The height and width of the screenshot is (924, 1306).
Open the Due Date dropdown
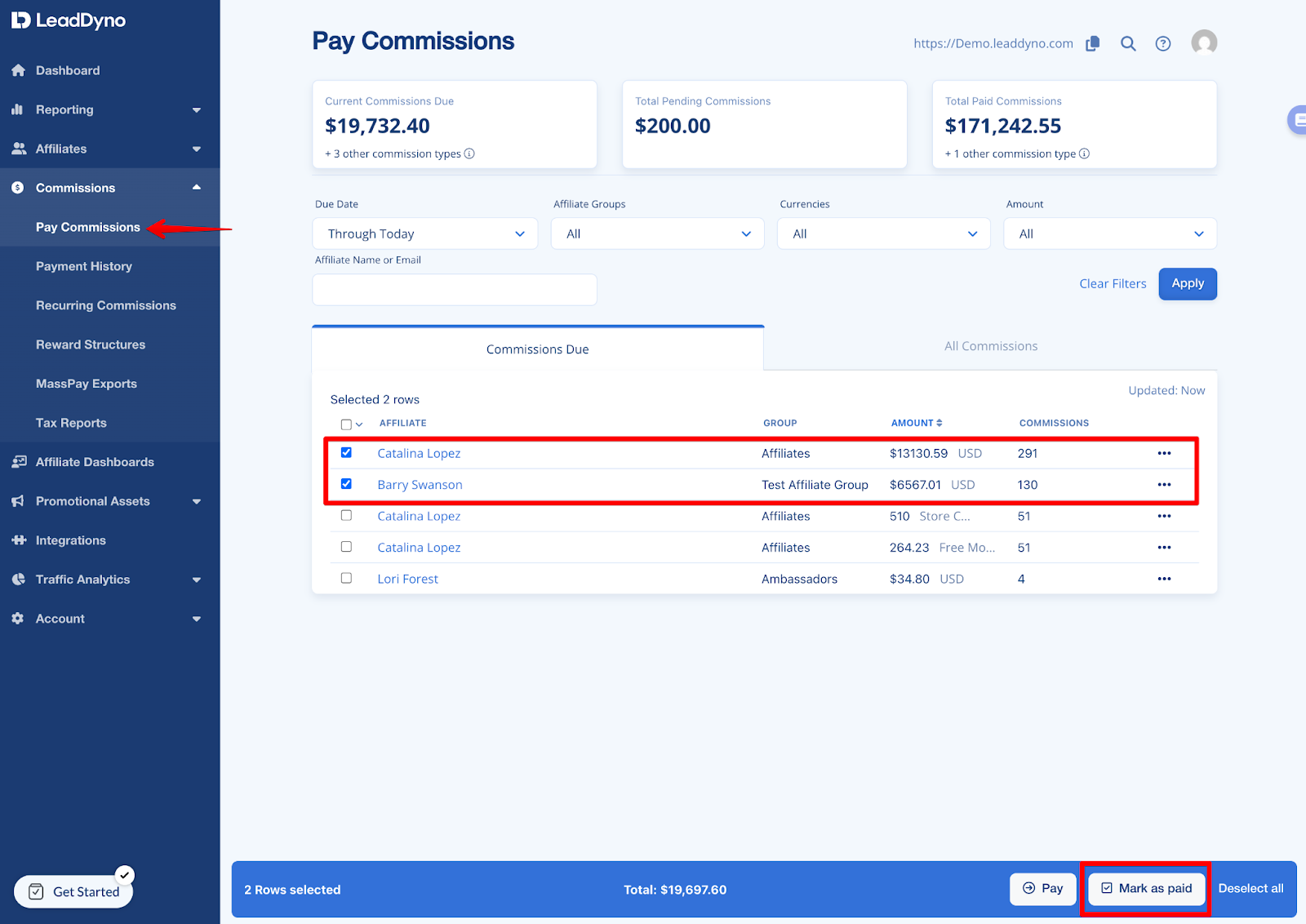pos(424,233)
